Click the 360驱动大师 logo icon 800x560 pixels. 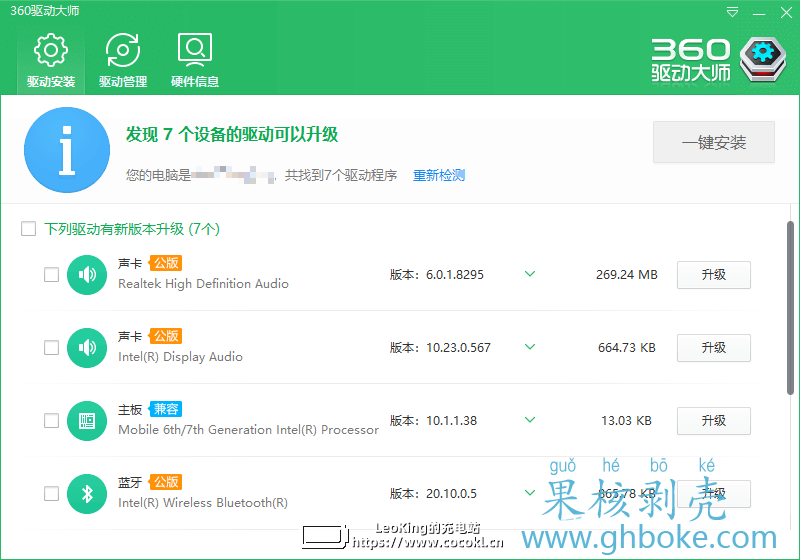tap(763, 59)
